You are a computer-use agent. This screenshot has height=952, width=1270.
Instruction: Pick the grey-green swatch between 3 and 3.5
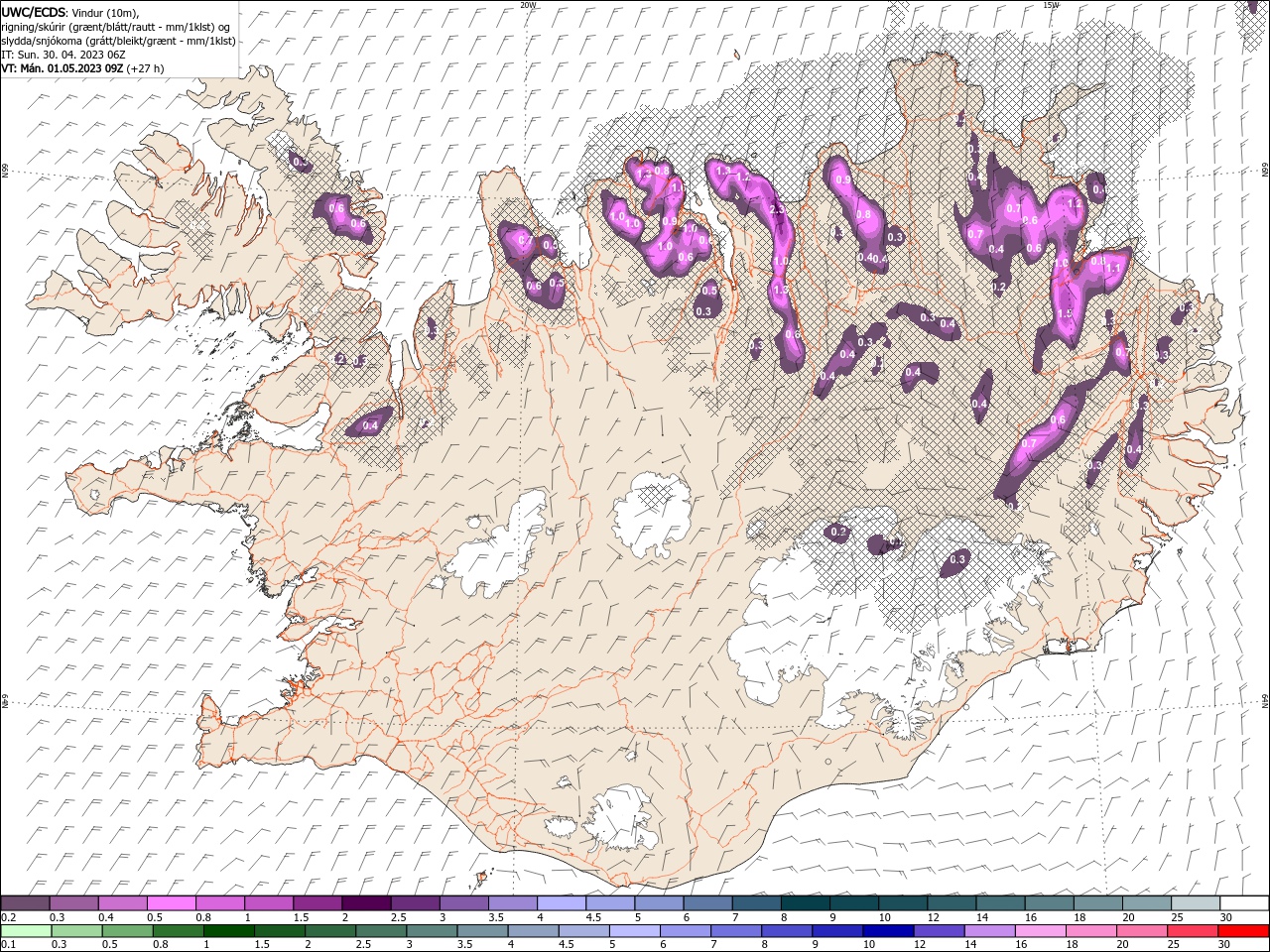click(432, 931)
